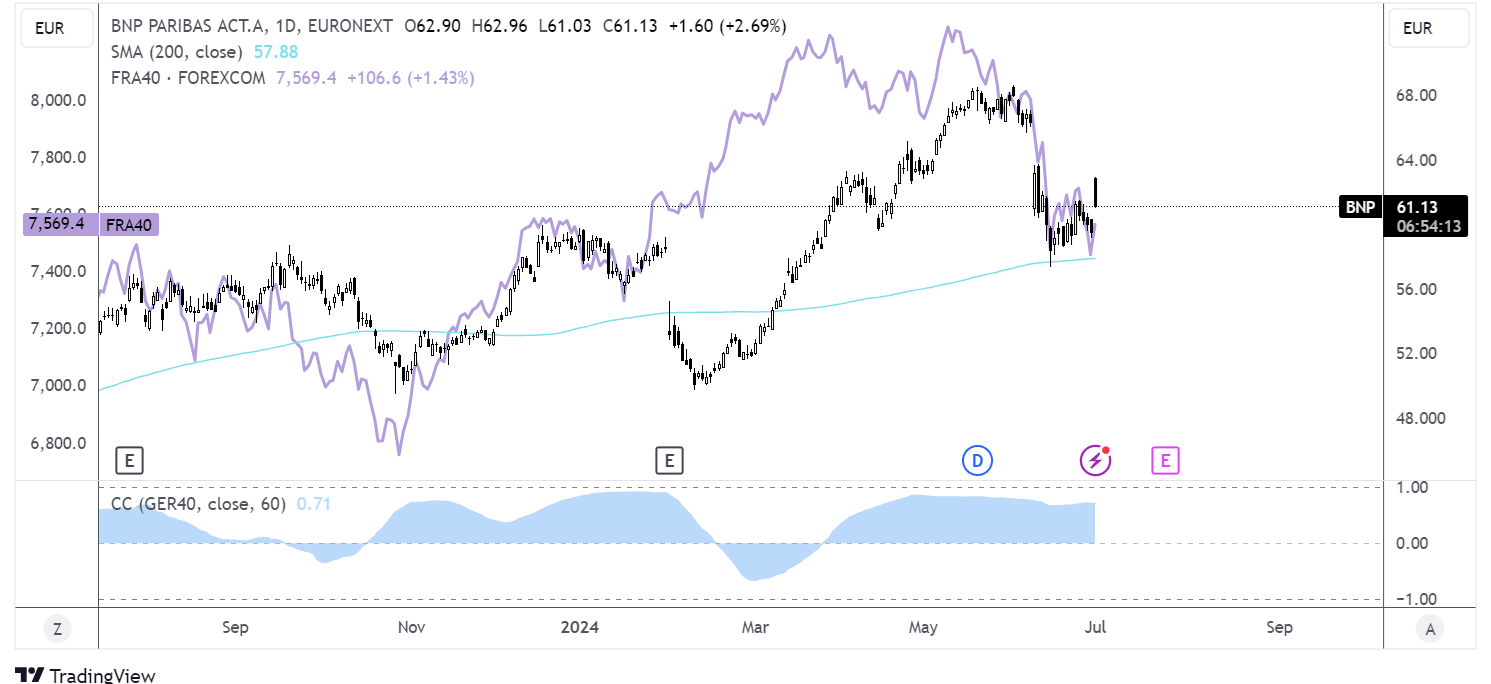Click the purple FRA40 7,569.4 scale label
Viewport: 1491px width, 684px height.
(x=90, y=224)
